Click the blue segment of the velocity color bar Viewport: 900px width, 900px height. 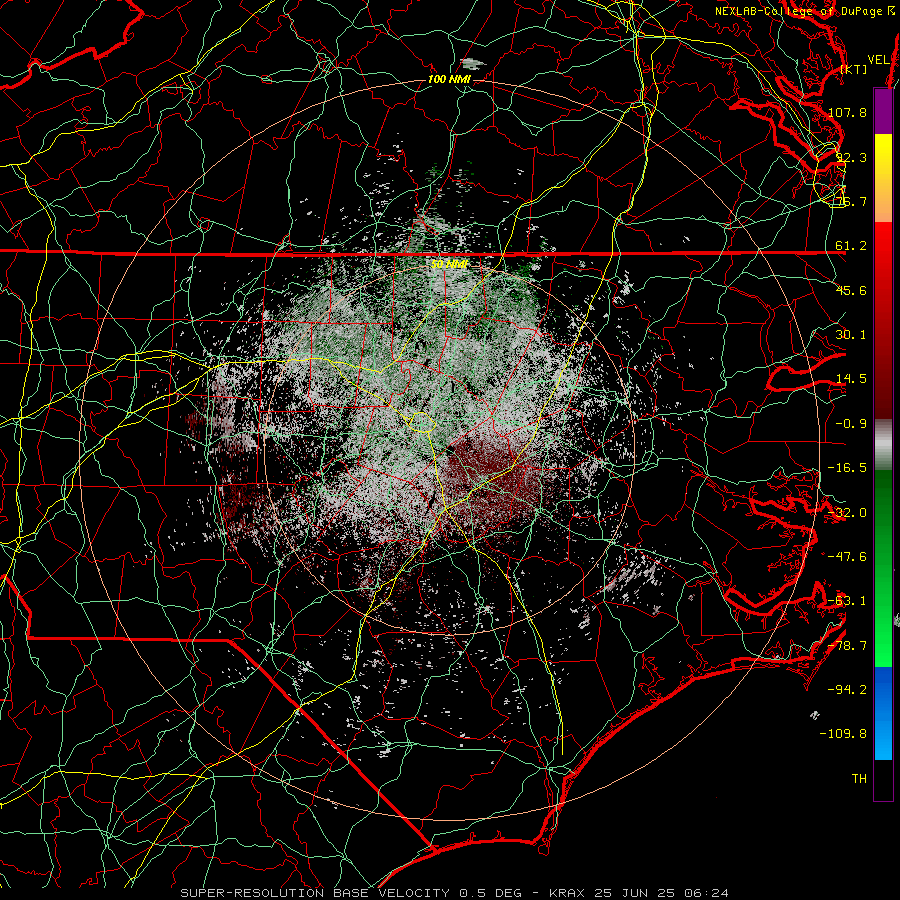click(883, 713)
